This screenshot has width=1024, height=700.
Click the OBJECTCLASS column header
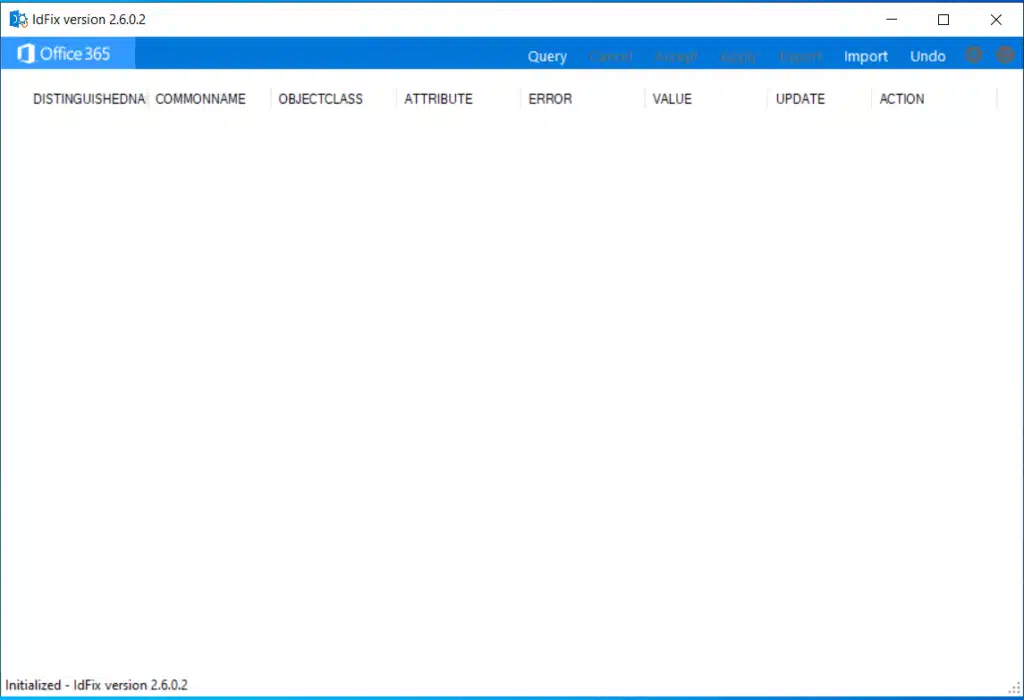coord(320,99)
